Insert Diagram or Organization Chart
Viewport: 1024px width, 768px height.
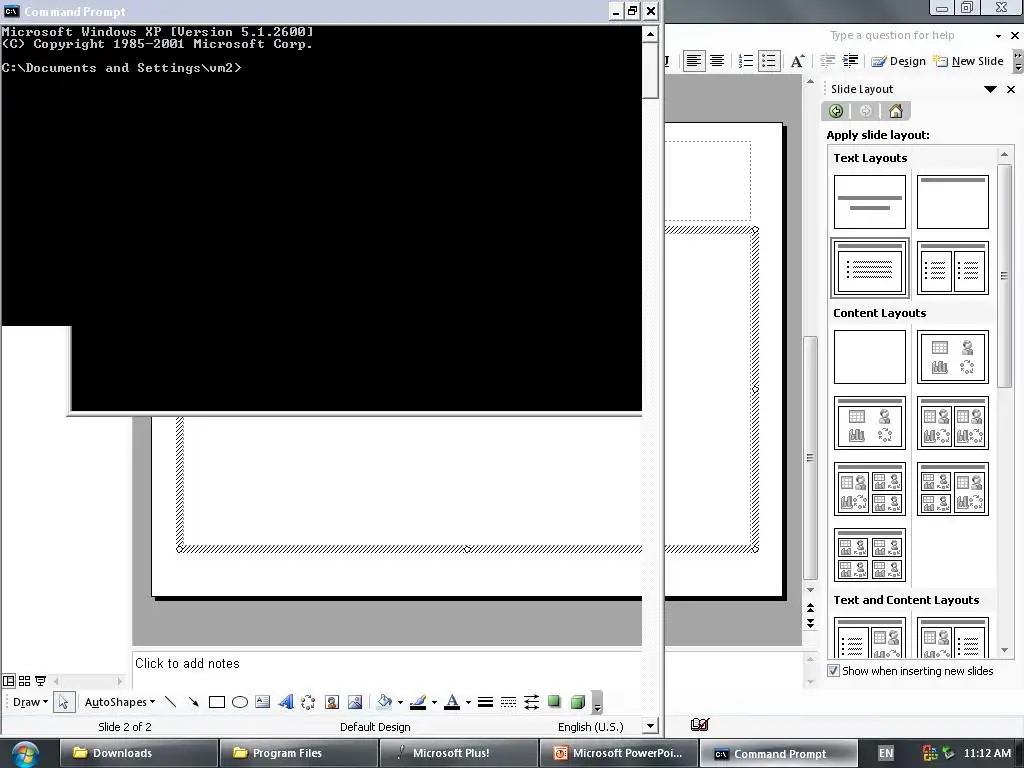308,702
